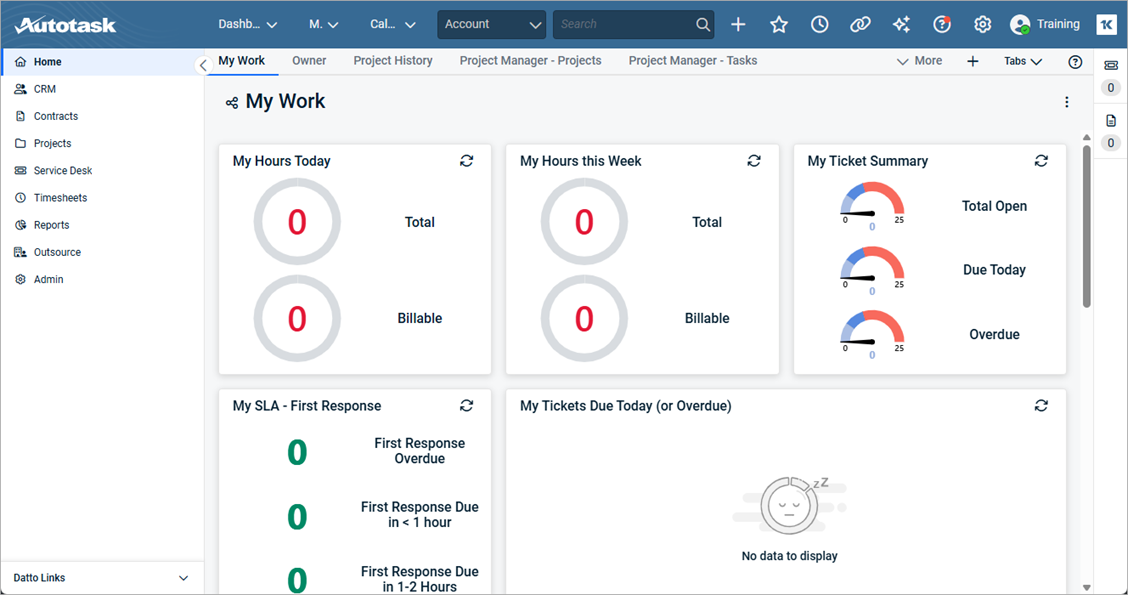The image size is (1128, 595).
Task: Refresh the My Ticket Summary widget
Action: point(1041,160)
